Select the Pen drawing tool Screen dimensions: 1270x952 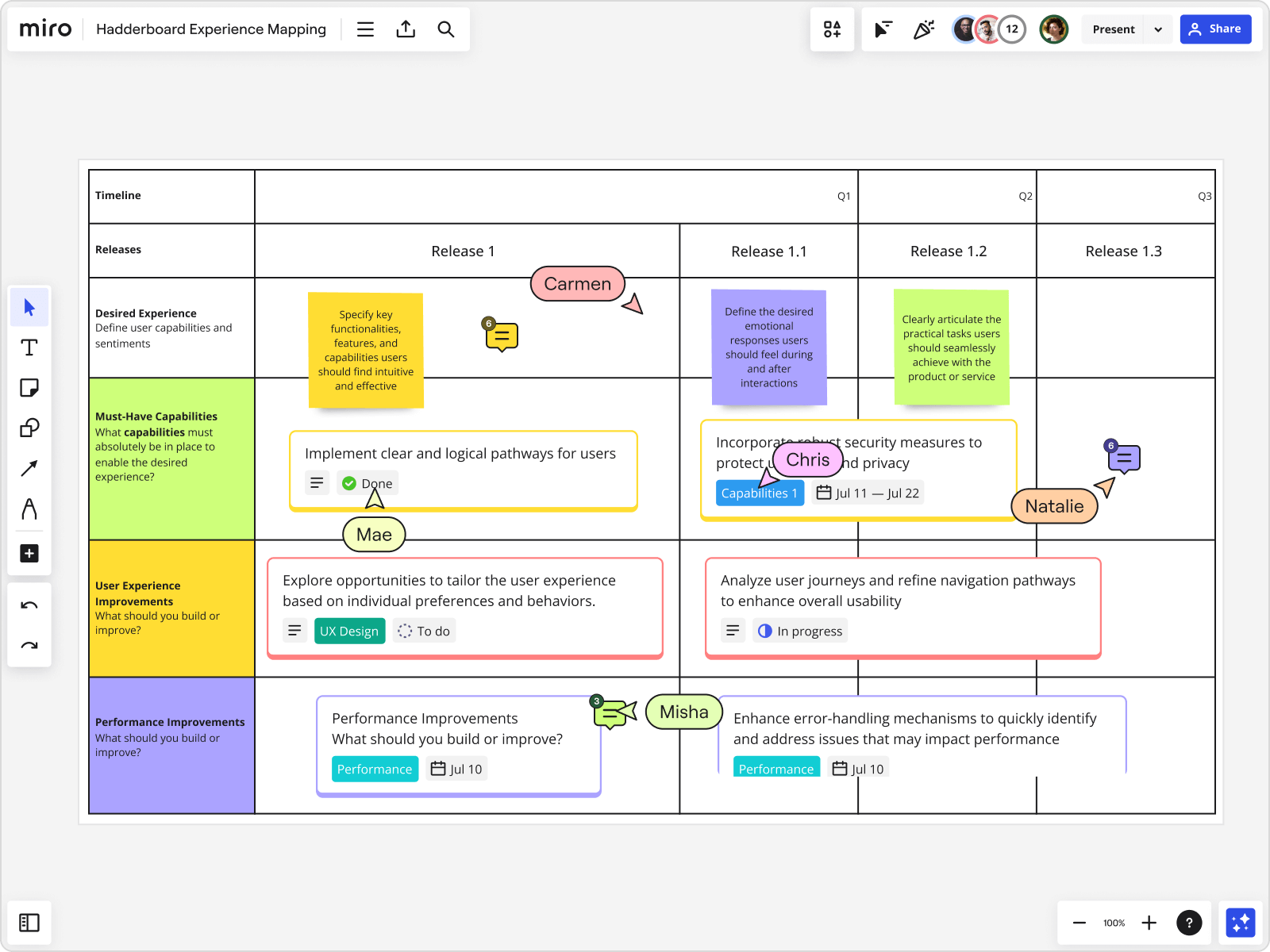29,509
